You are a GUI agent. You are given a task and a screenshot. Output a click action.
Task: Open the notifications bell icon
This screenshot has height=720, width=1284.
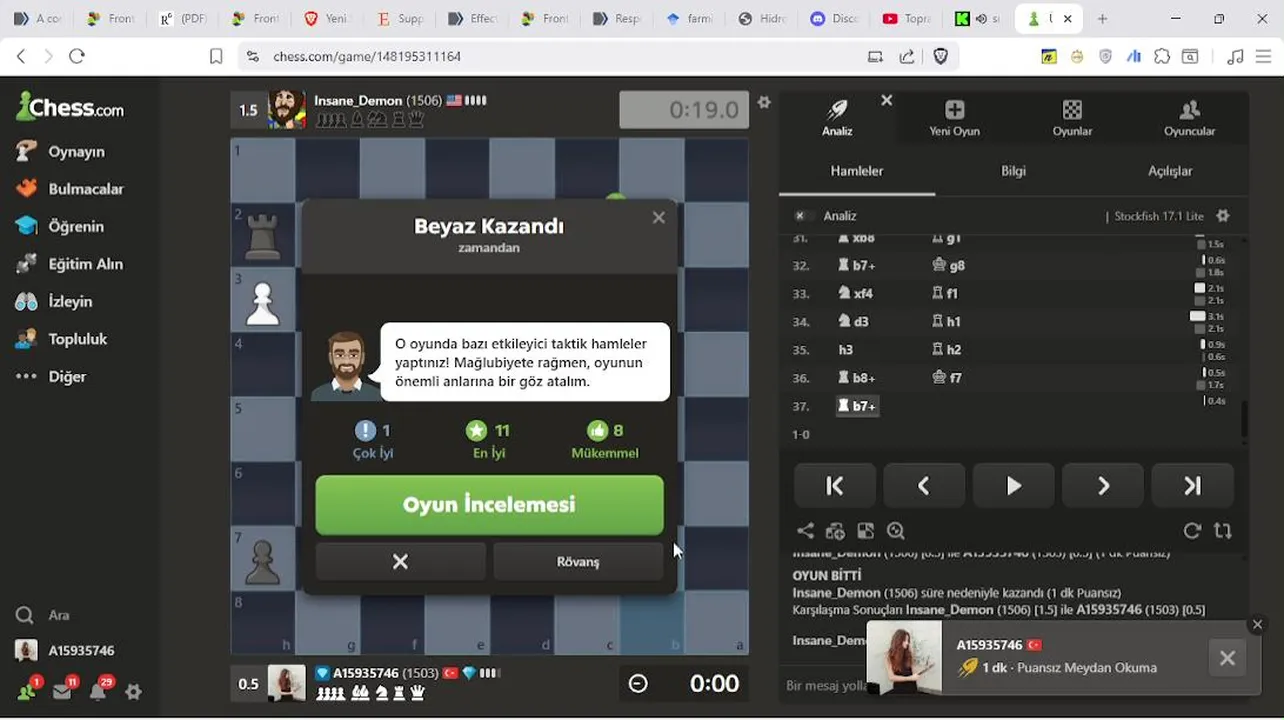coord(99,690)
